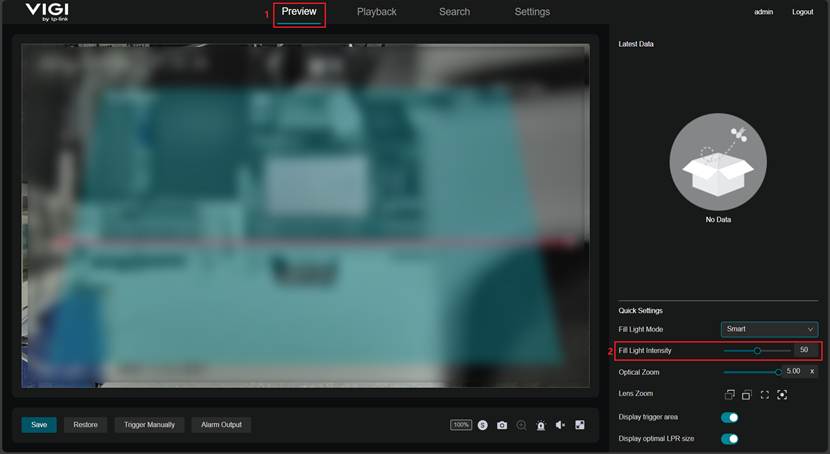Mute the speaker volume icon
Viewport: 830px width, 454px height.
pos(560,425)
